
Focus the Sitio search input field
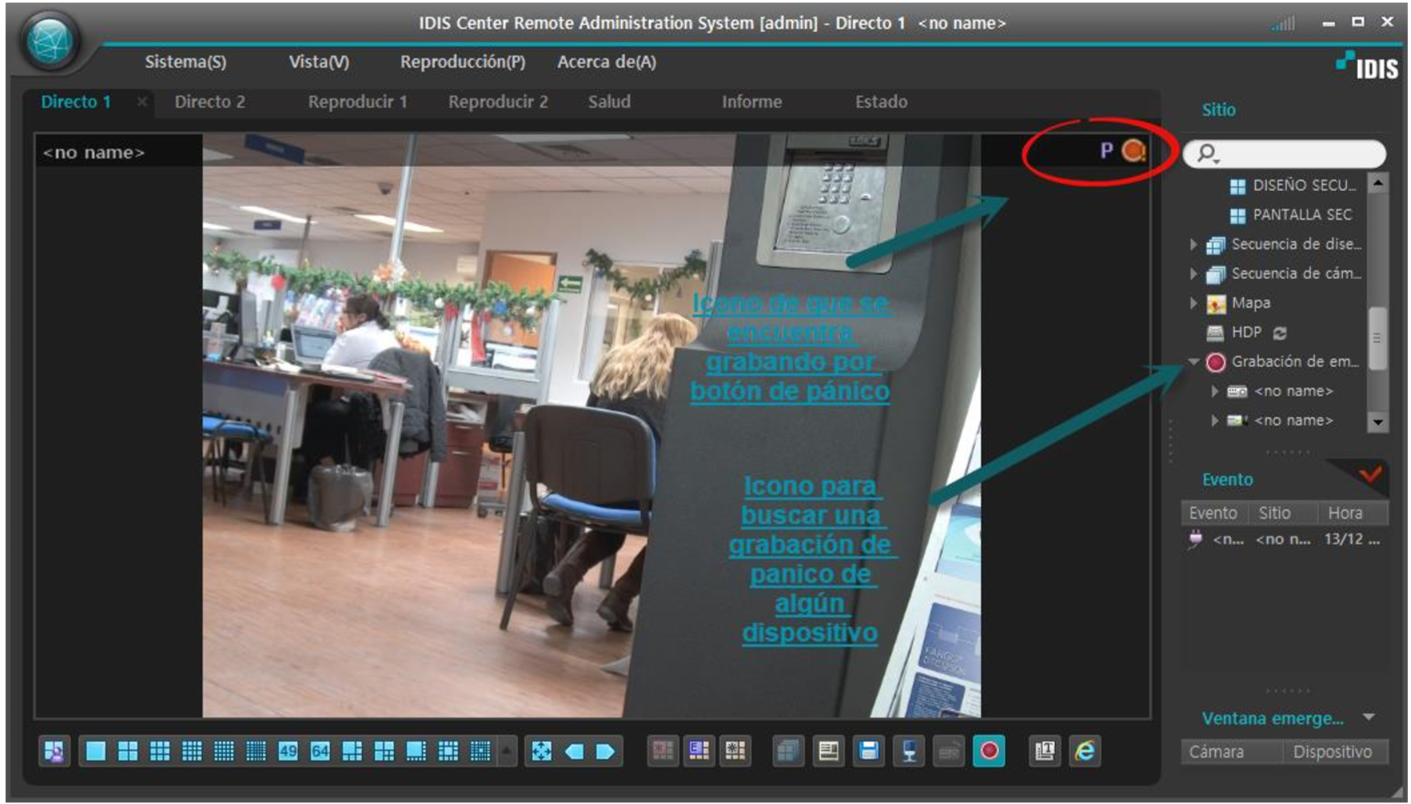[x=1285, y=154]
